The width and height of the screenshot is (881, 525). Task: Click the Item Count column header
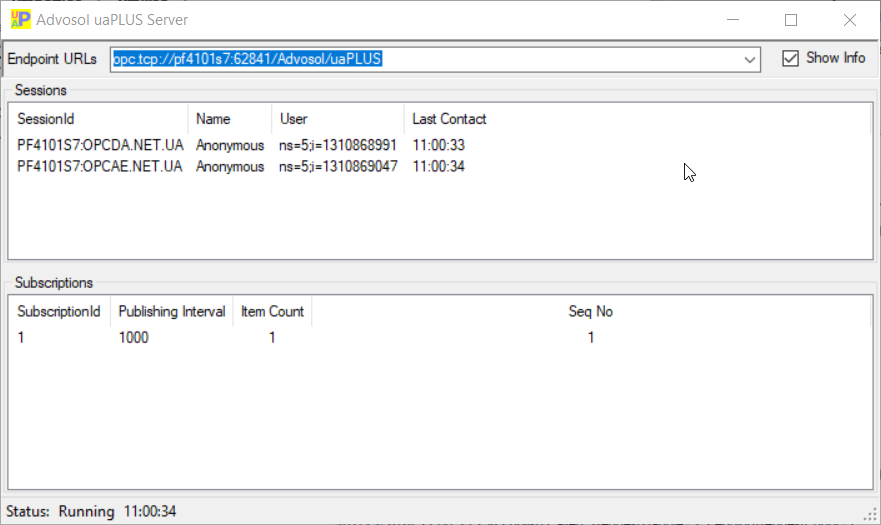pos(273,311)
